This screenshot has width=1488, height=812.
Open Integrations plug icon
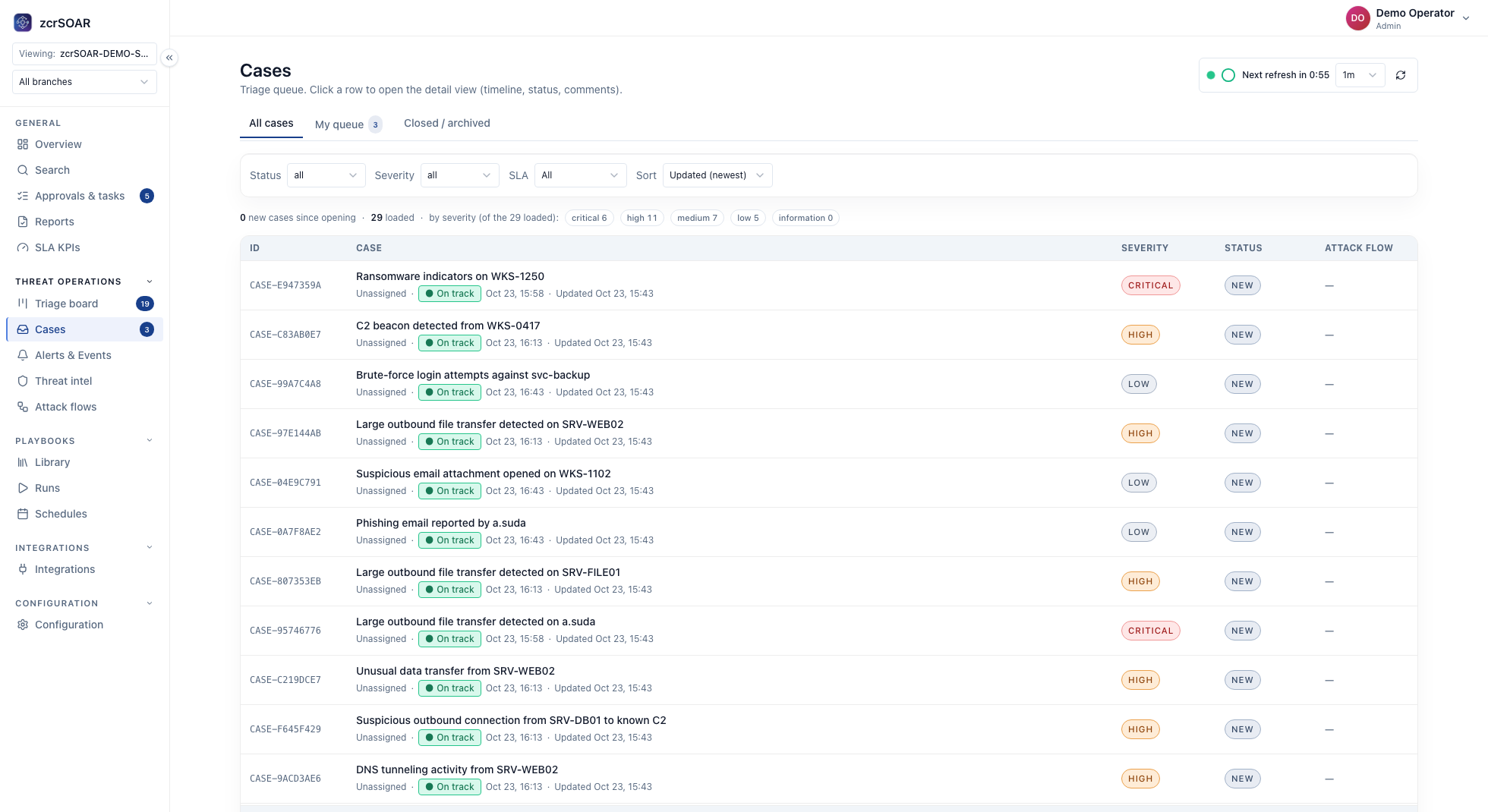(x=23, y=569)
